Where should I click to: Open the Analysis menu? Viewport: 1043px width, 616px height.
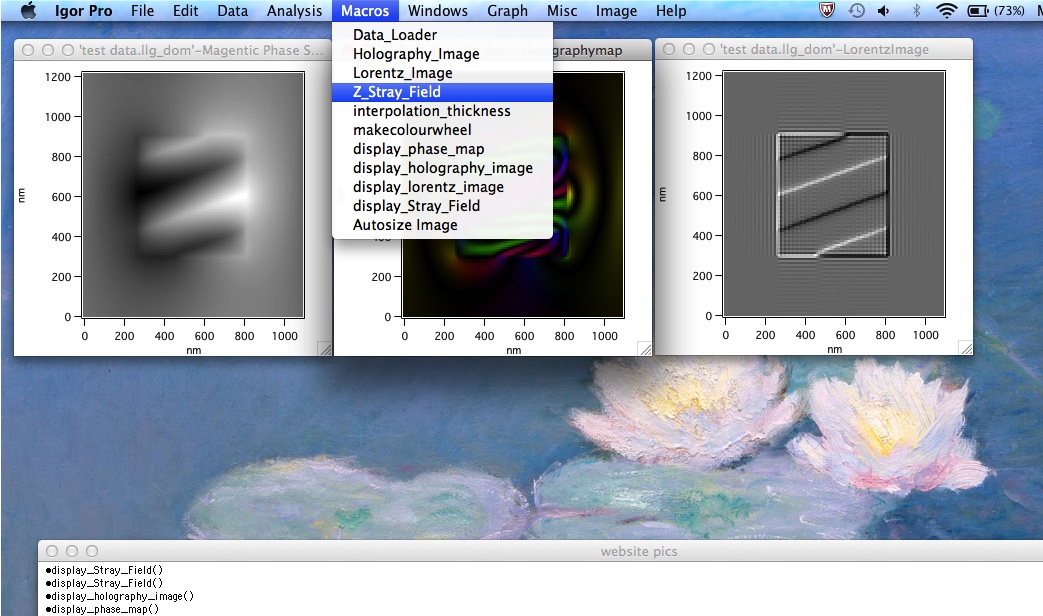click(x=294, y=11)
